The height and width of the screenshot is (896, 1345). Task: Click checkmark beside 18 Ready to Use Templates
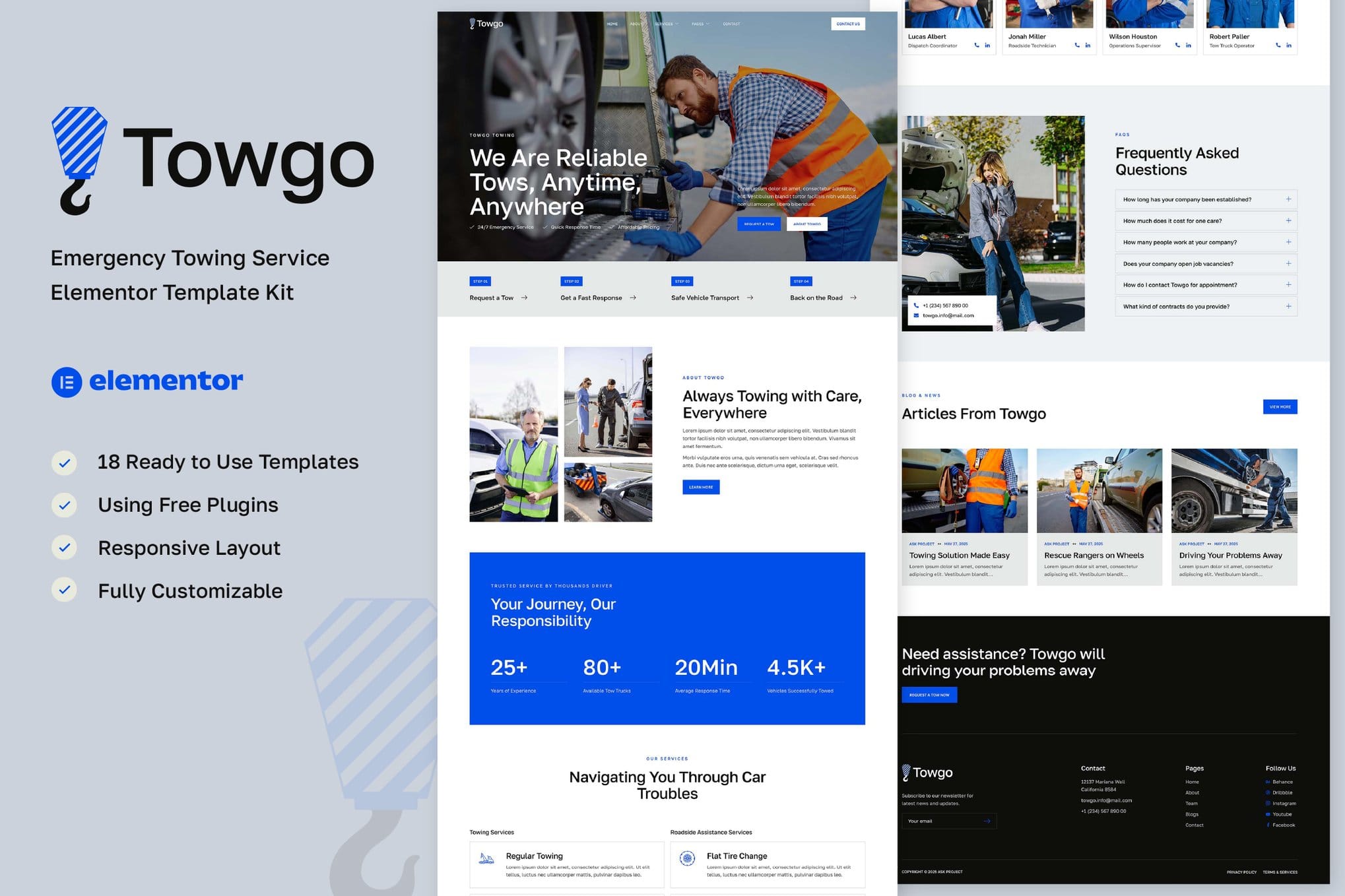[x=65, y=463]
